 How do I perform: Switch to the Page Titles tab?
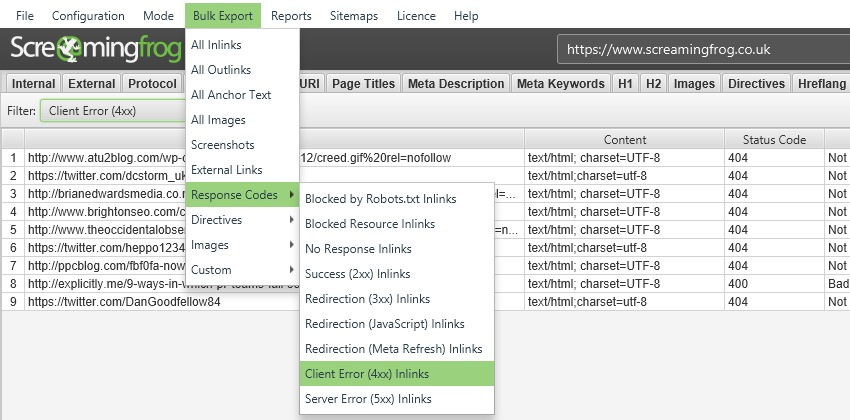(x=363, y=83)
